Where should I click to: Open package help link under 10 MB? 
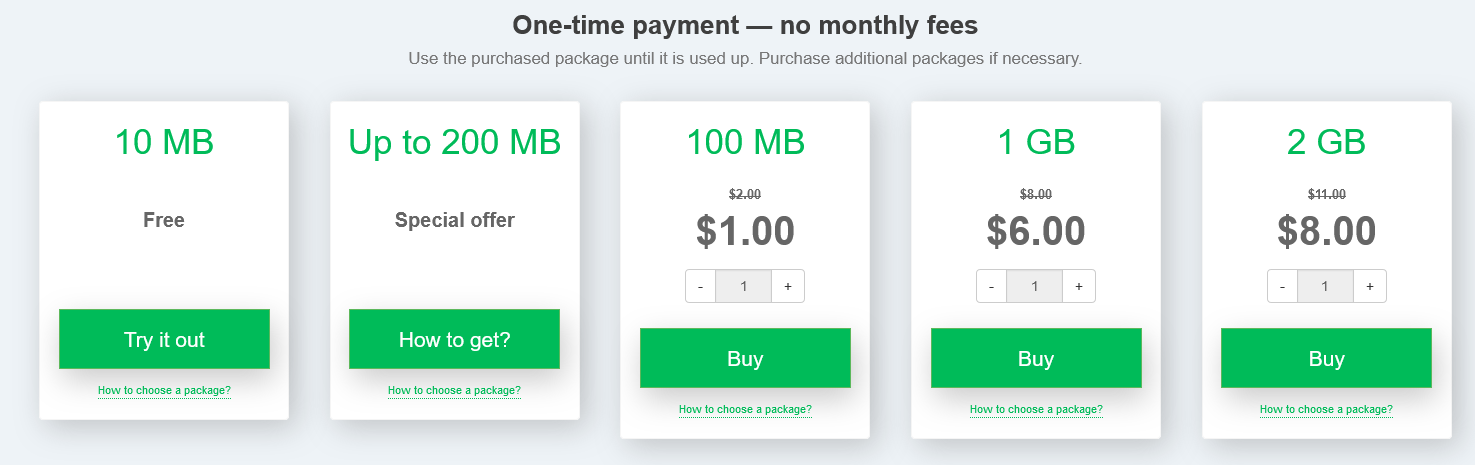coord(164,390)
